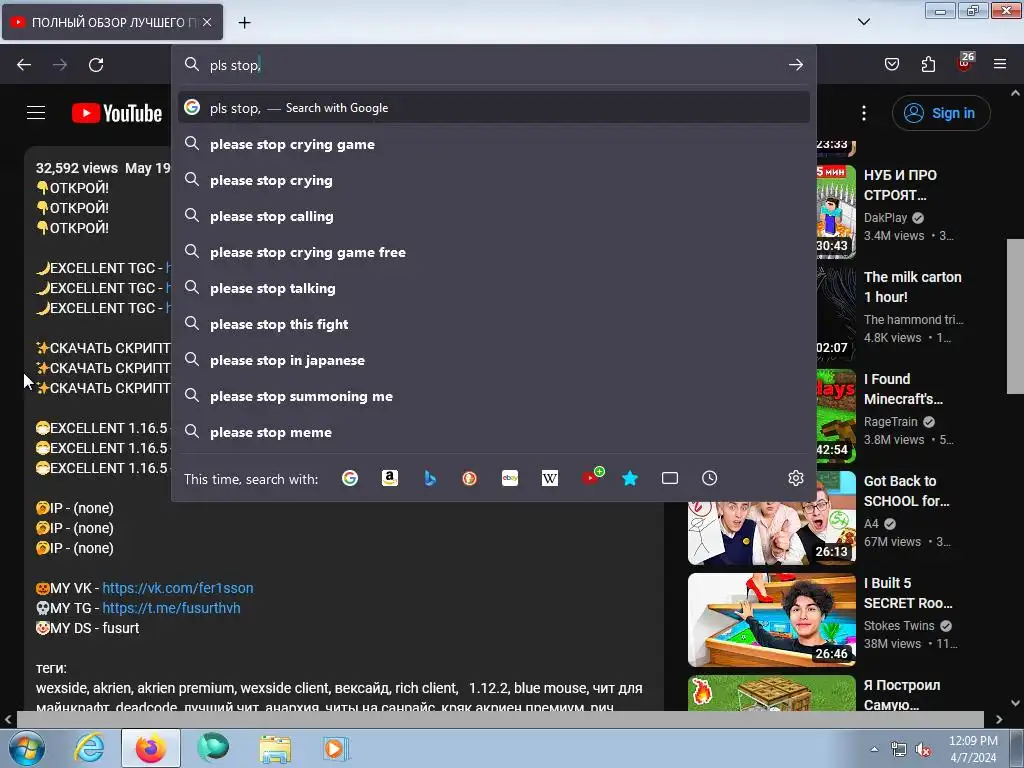Click the RageTrain channel name

pos(891,421)
